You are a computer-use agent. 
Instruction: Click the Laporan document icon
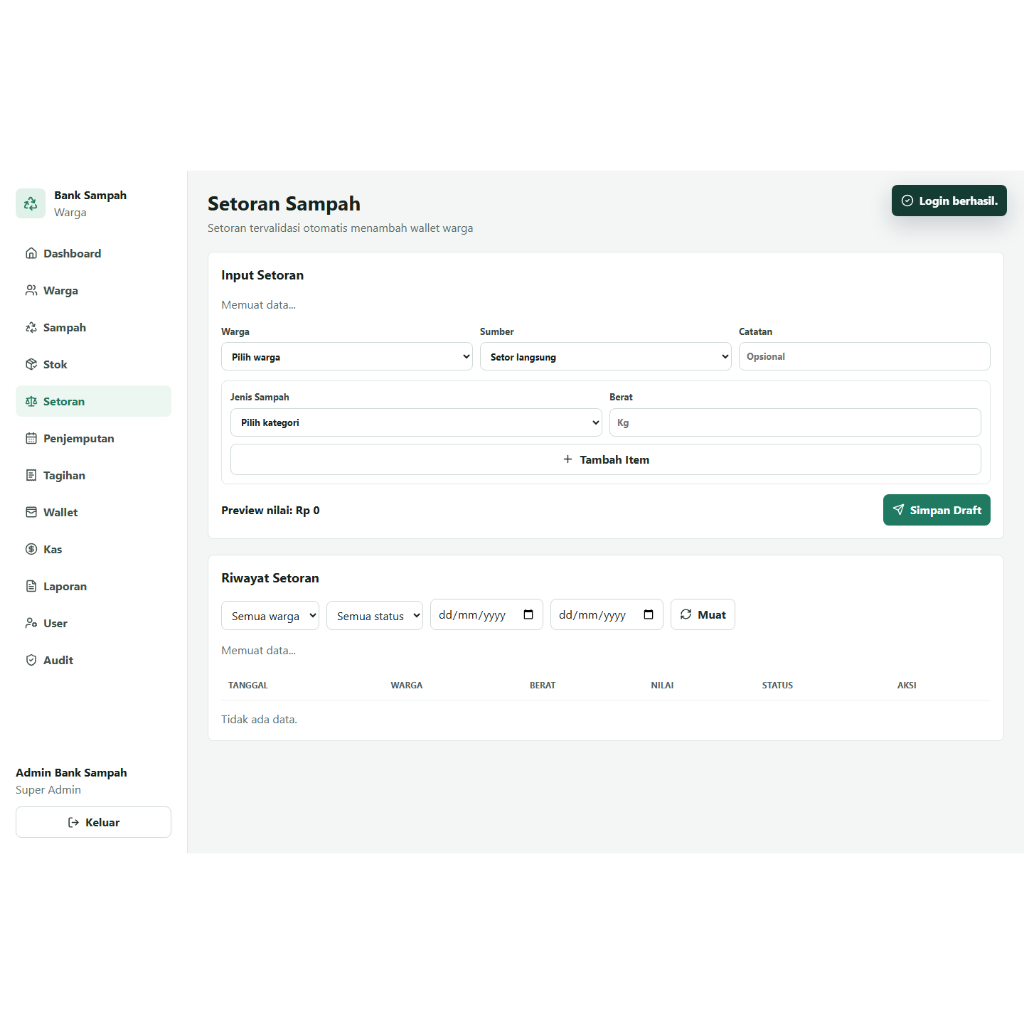(31, 586)
